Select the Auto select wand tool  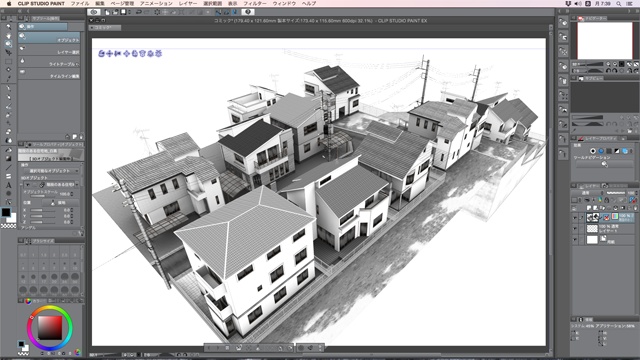8,70
